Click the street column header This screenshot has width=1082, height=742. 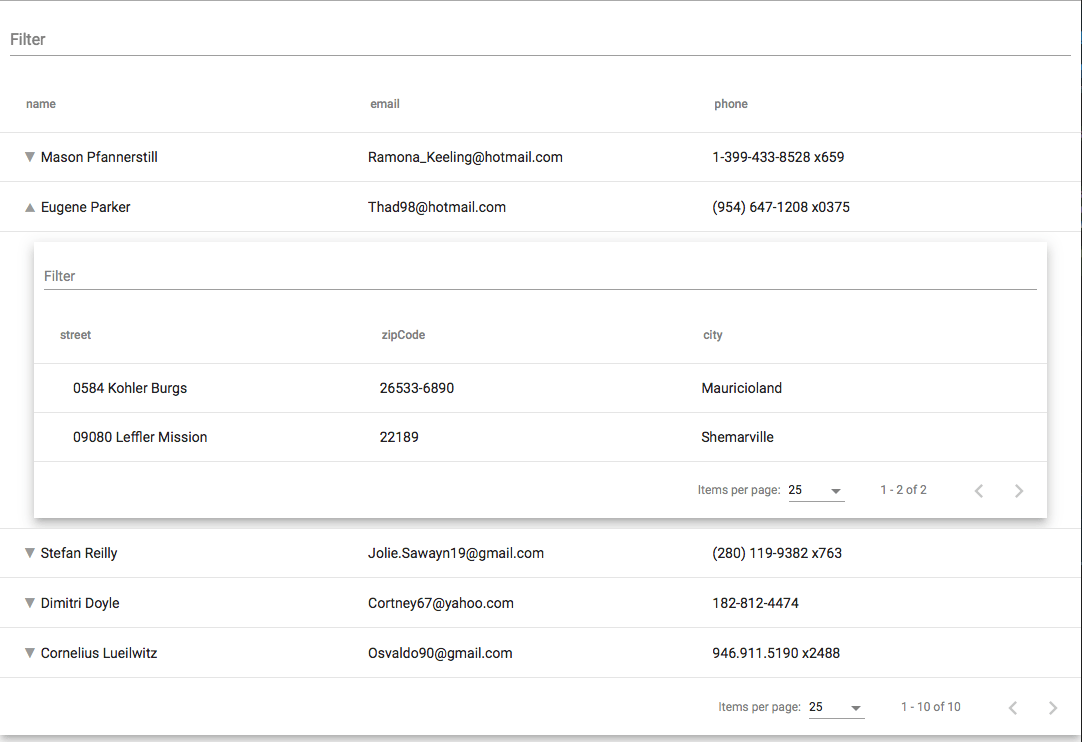pos(75,334)
